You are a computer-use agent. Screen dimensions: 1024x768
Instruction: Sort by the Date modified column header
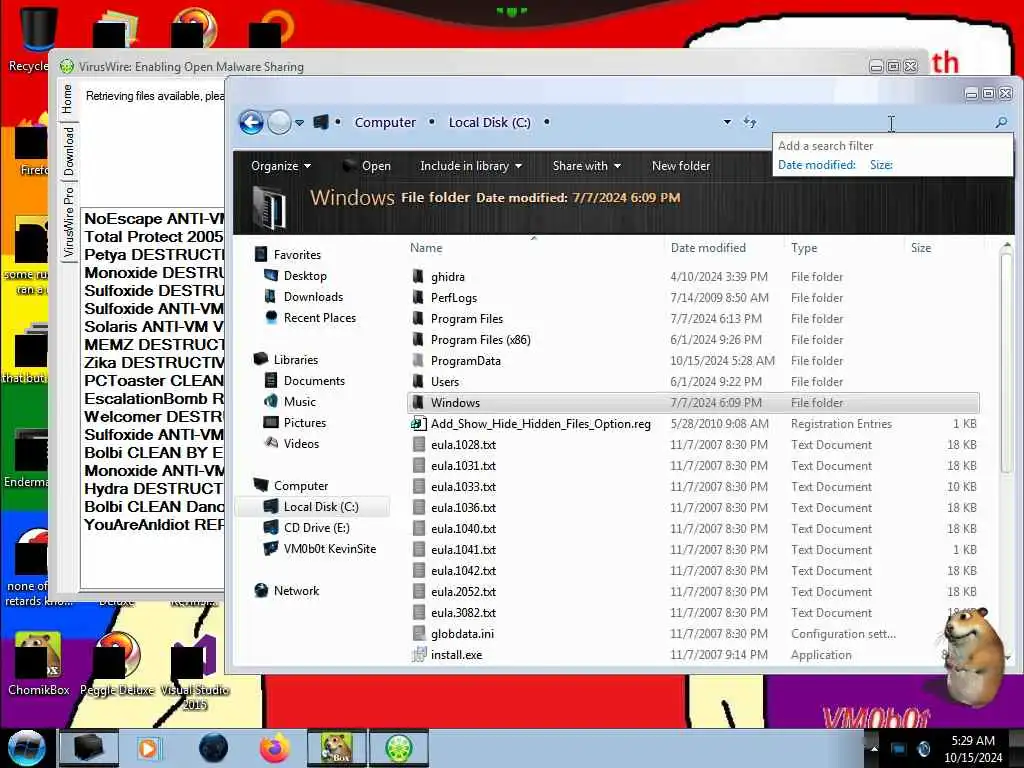pyautogui.click(x=708, y=248)
